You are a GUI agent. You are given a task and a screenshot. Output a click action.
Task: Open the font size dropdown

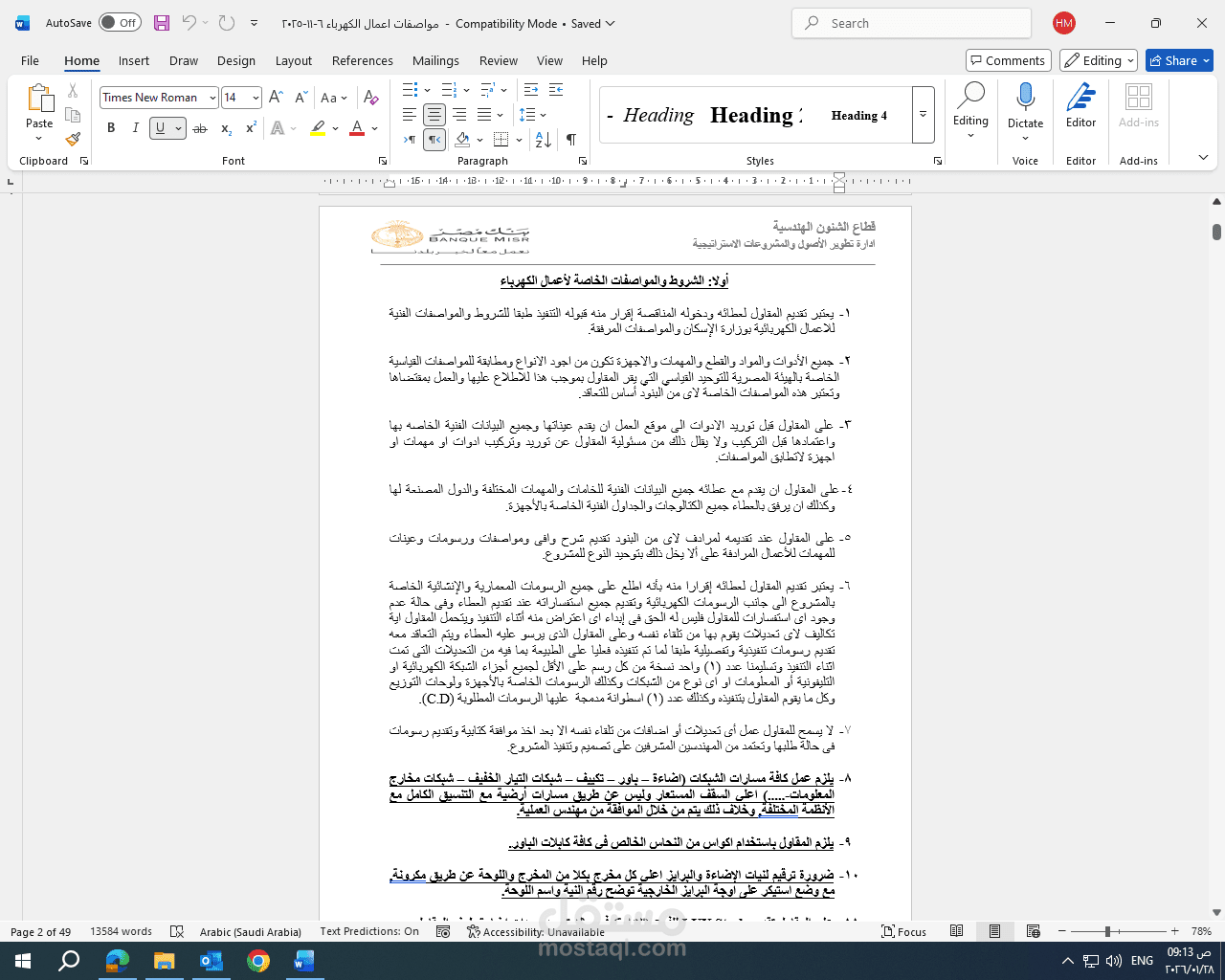pos(255,97)
